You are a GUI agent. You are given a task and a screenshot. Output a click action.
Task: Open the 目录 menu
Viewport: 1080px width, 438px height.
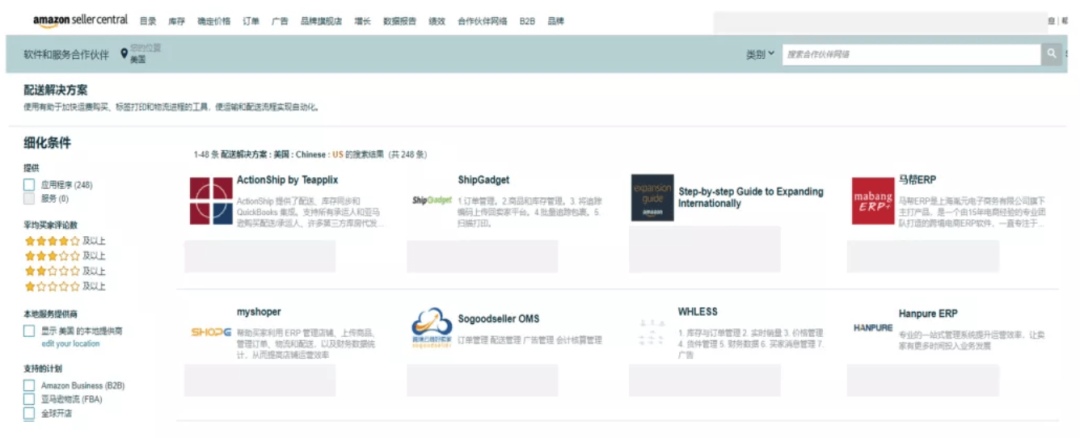pyautogui.click(x=148, y=21)
